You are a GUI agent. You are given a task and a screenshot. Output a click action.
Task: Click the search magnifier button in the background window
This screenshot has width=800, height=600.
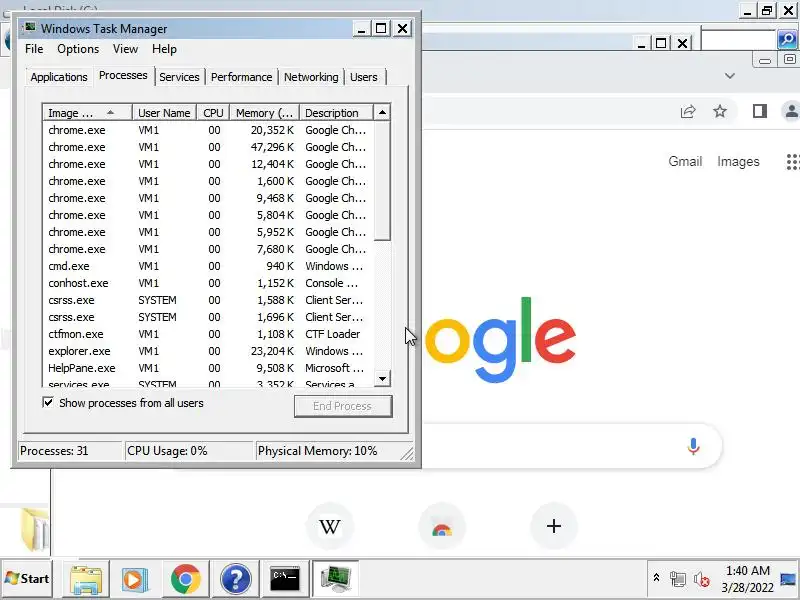(787, 39)
